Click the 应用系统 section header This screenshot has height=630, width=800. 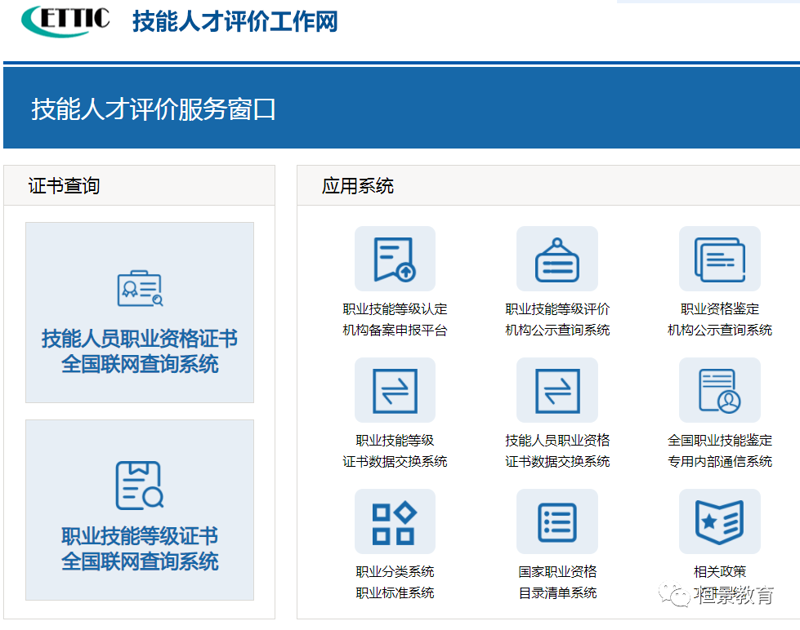point(358,186)
